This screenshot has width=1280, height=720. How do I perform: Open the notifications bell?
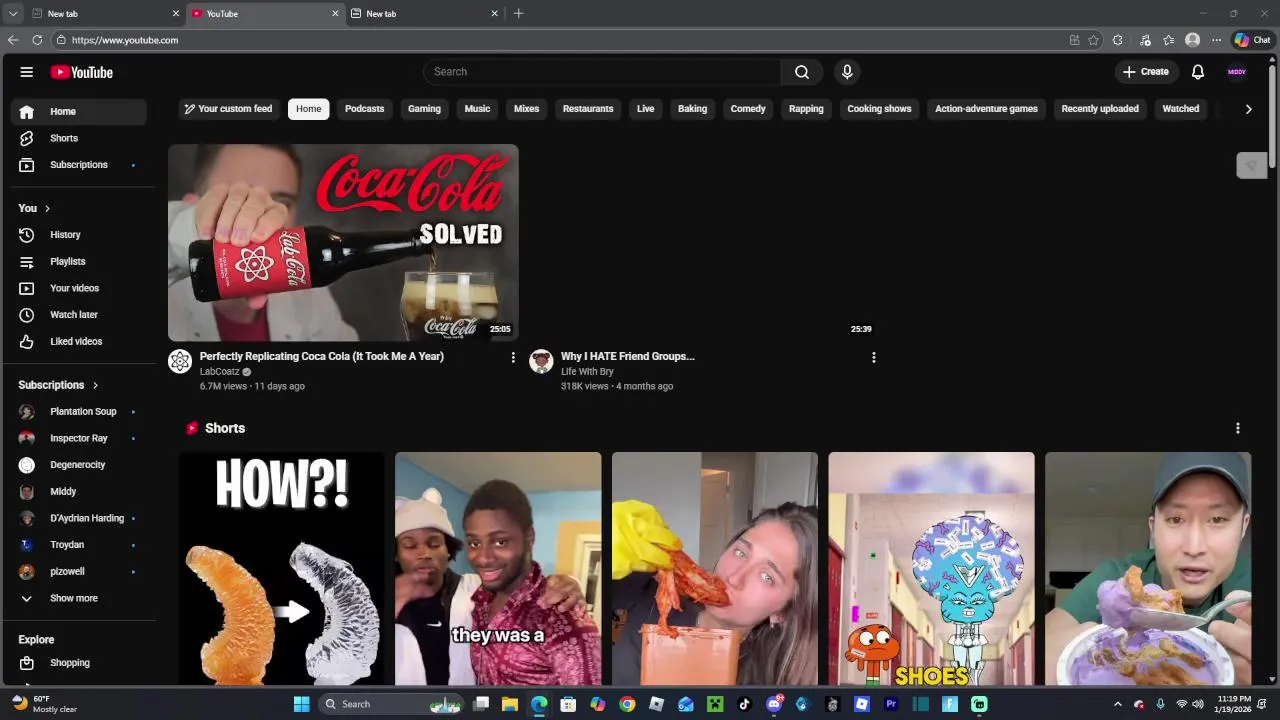click(1198, 72)
